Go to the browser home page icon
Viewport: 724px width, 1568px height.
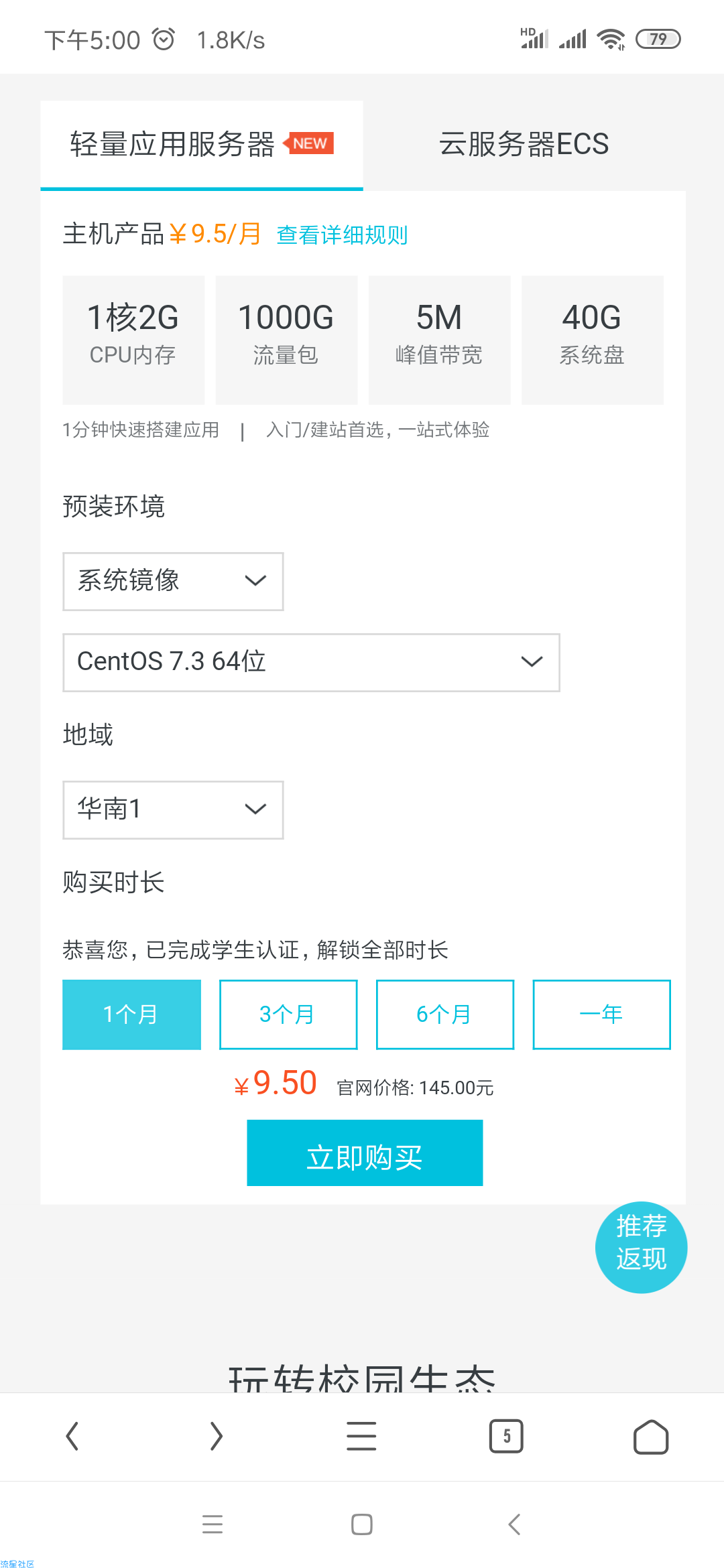[x=651, y=1437]
